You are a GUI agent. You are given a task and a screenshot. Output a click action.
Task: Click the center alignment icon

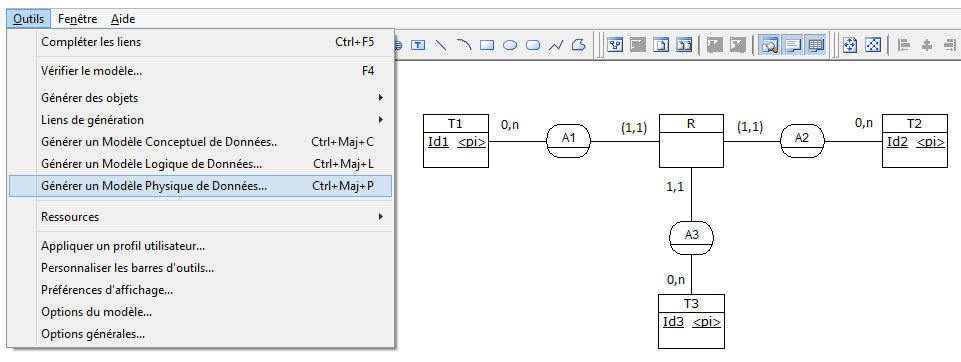[927, 45]
